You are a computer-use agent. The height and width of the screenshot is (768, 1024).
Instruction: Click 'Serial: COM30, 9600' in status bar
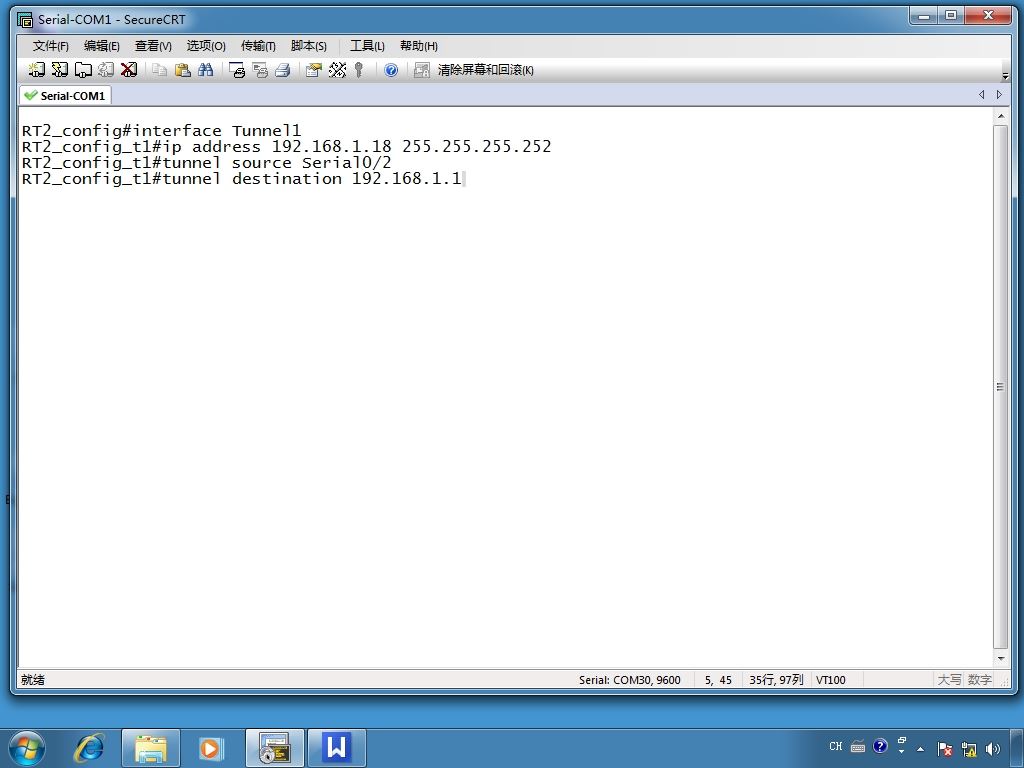(x=630, y=680)
